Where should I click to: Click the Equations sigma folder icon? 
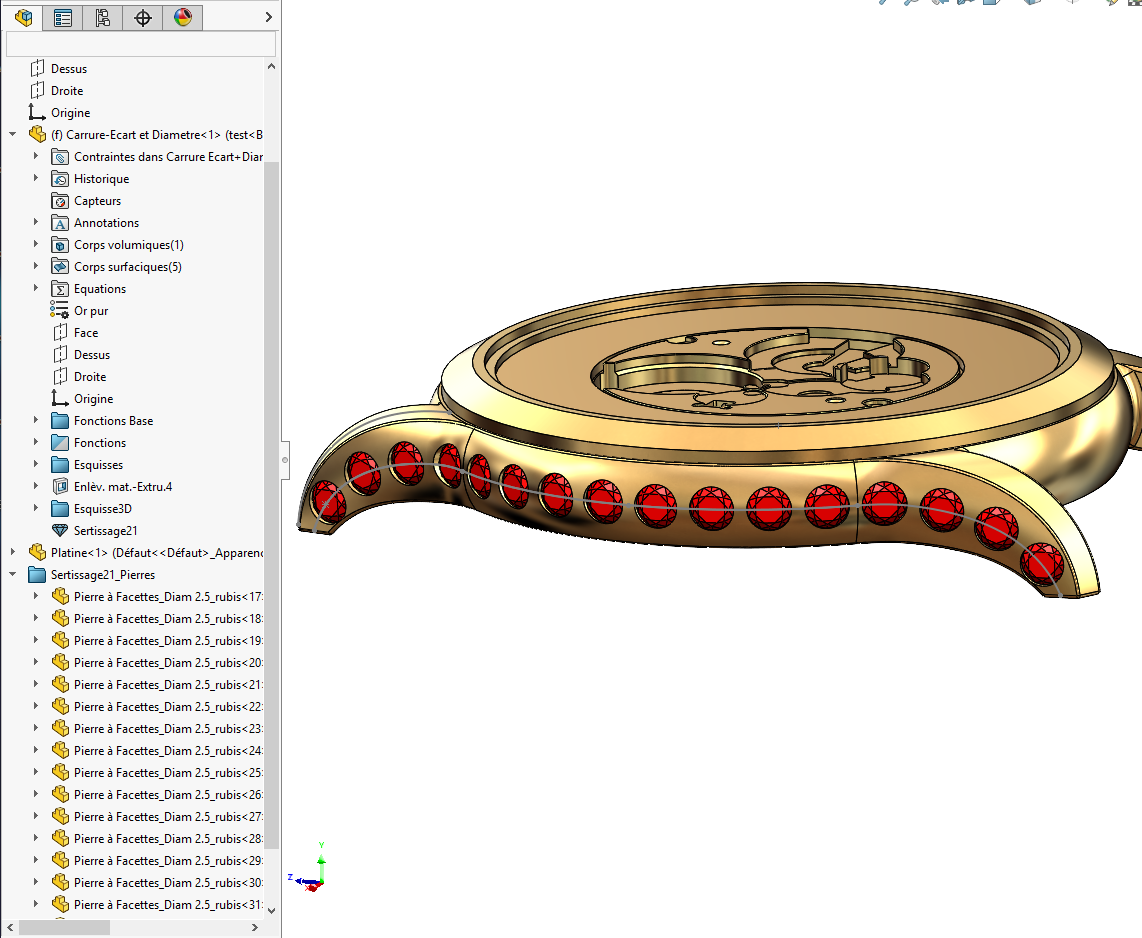[x=60, y=289]
